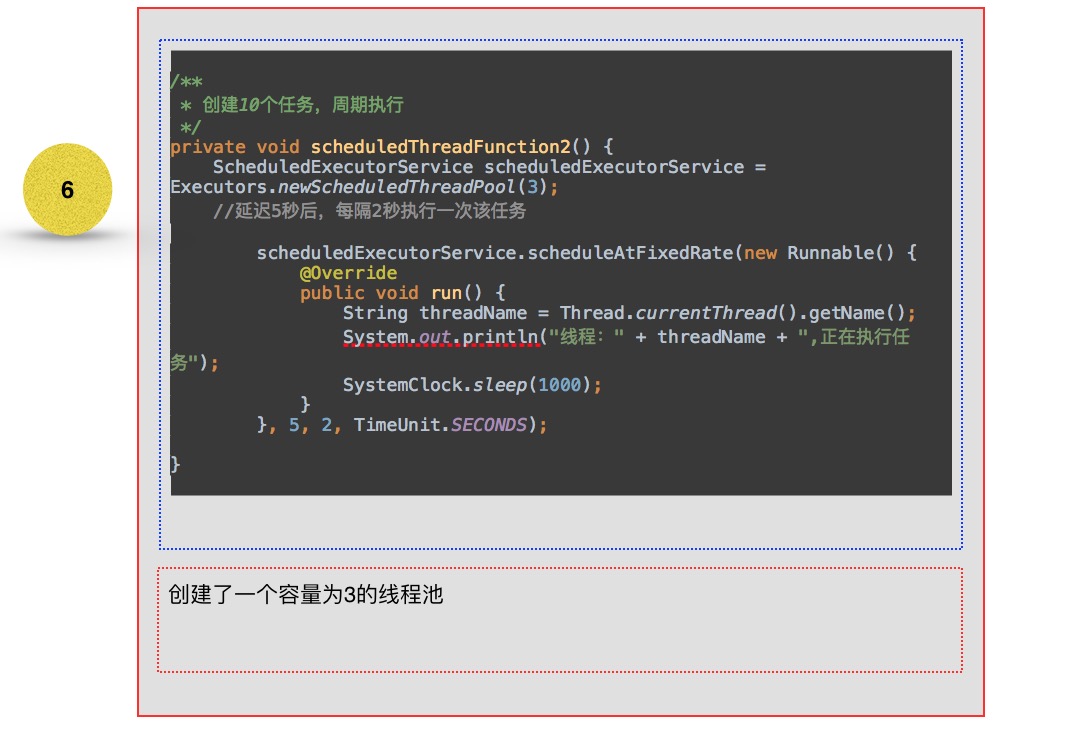1090x744 pixels.
Task: Click the "@Override" annotation
Action: pos(348,273)
